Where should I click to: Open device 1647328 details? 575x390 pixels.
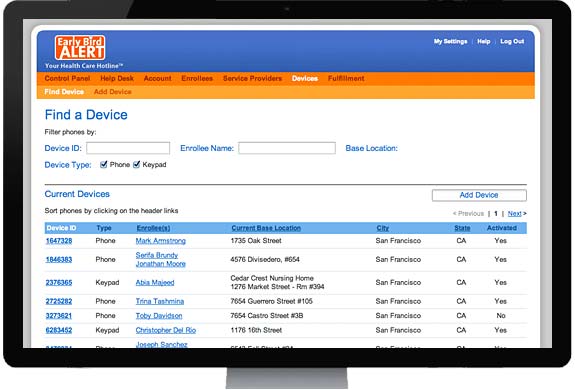[59, 241]
